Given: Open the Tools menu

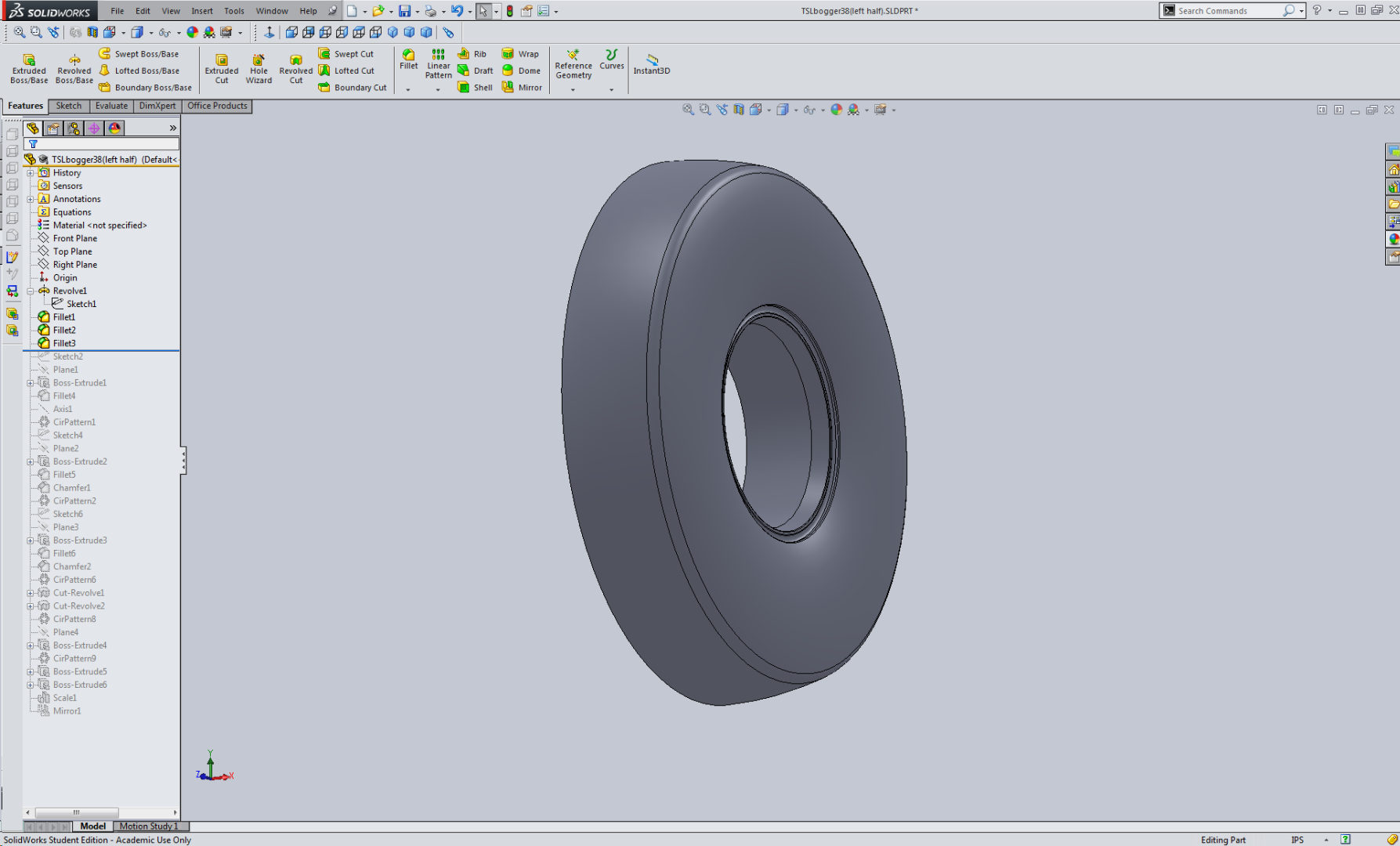Looking at the screenshot, I should pos(233,10).
